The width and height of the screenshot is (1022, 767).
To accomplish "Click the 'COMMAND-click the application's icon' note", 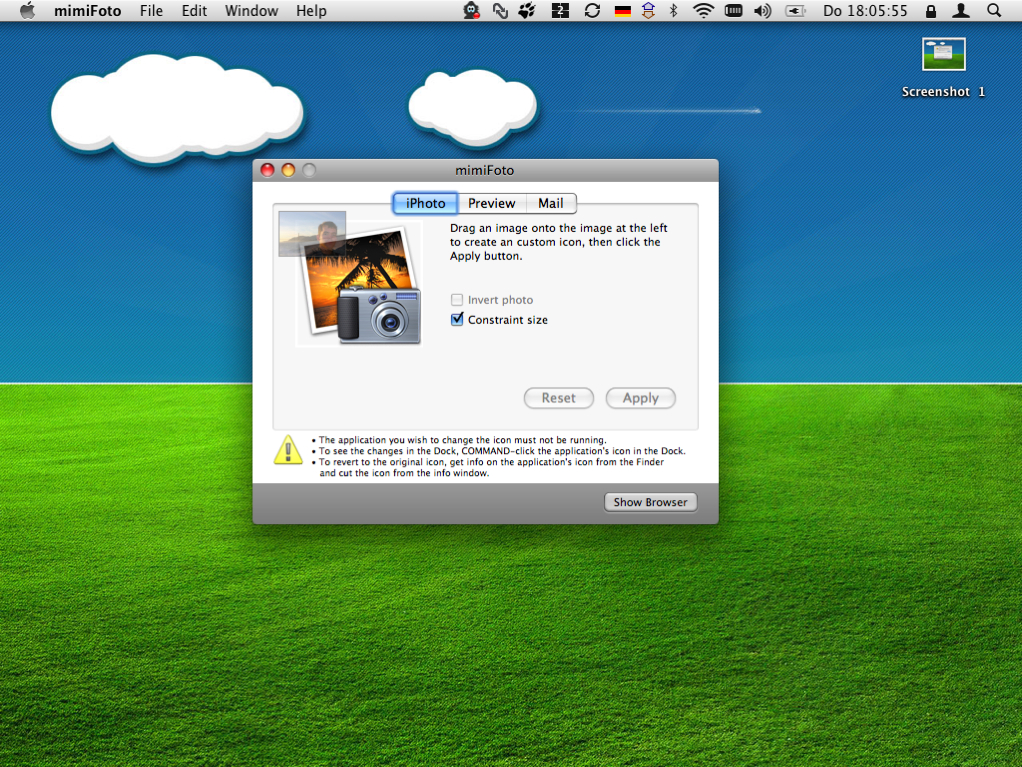I will [x=502, y=451].
